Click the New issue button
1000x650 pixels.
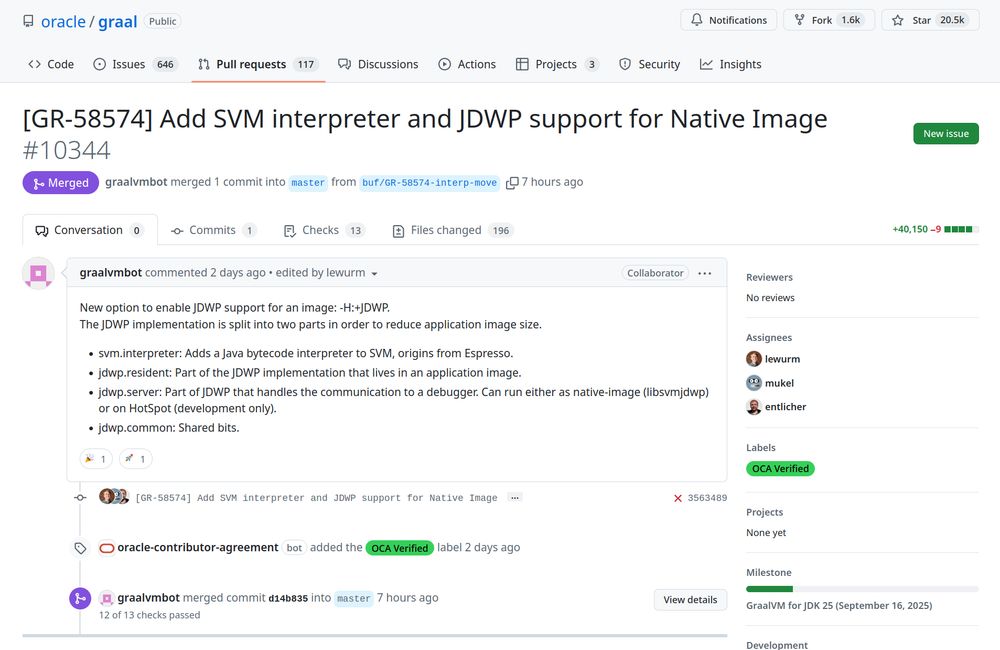(946, 133)
